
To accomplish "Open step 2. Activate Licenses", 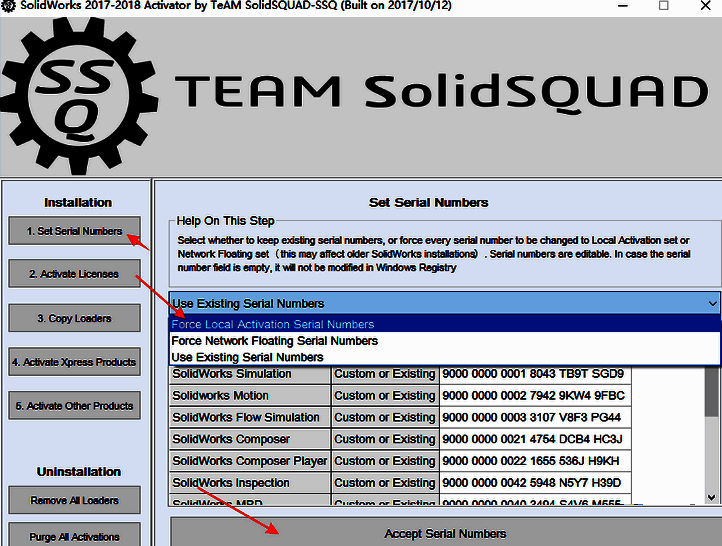I will 75,274.
